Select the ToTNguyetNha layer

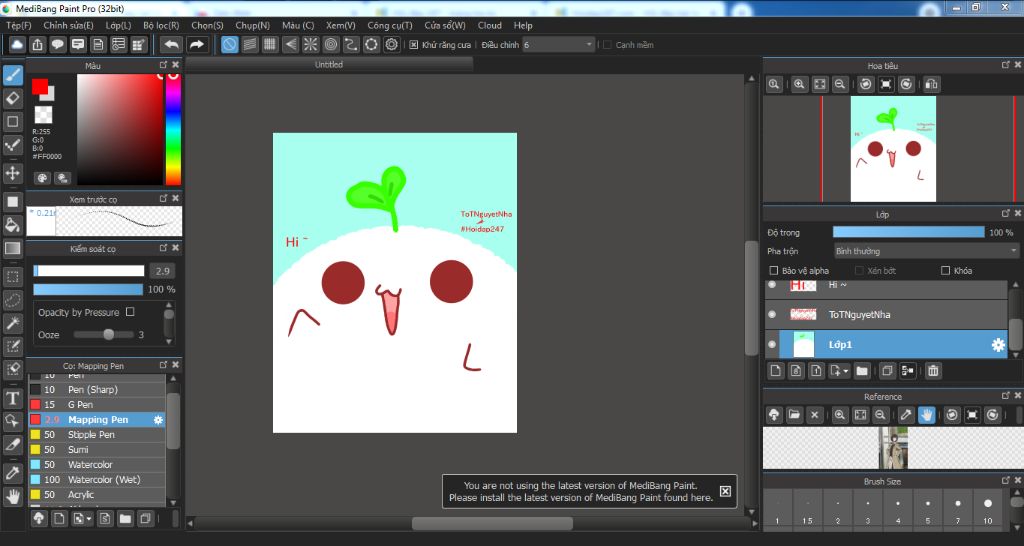(x=887, y=315)
